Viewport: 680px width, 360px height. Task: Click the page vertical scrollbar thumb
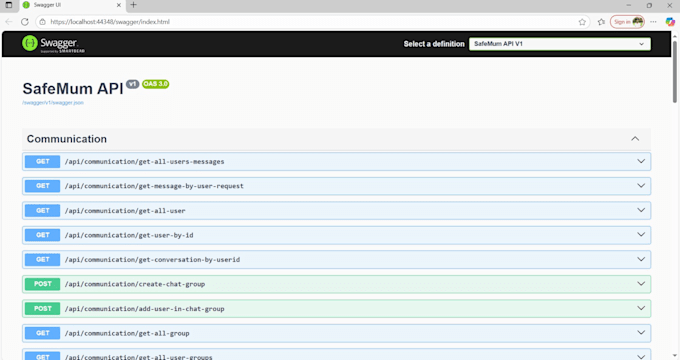pos(675,72)
